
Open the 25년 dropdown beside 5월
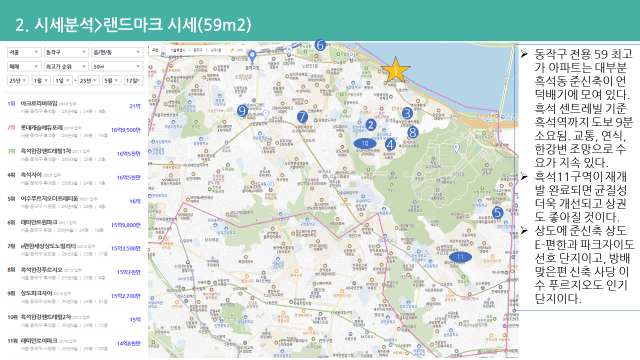[88, 80]
